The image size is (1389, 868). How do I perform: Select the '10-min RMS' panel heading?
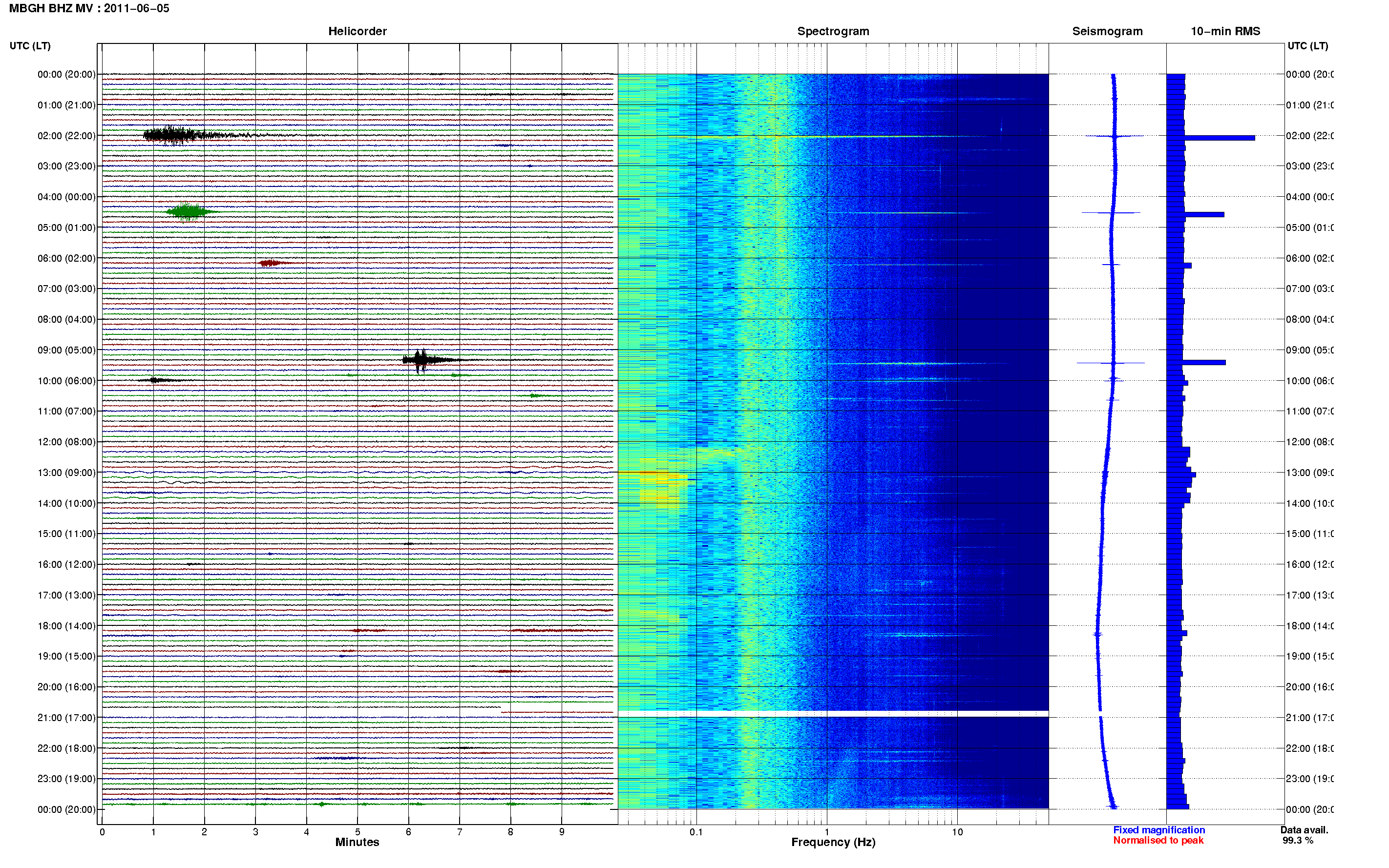click(1225, 31)
